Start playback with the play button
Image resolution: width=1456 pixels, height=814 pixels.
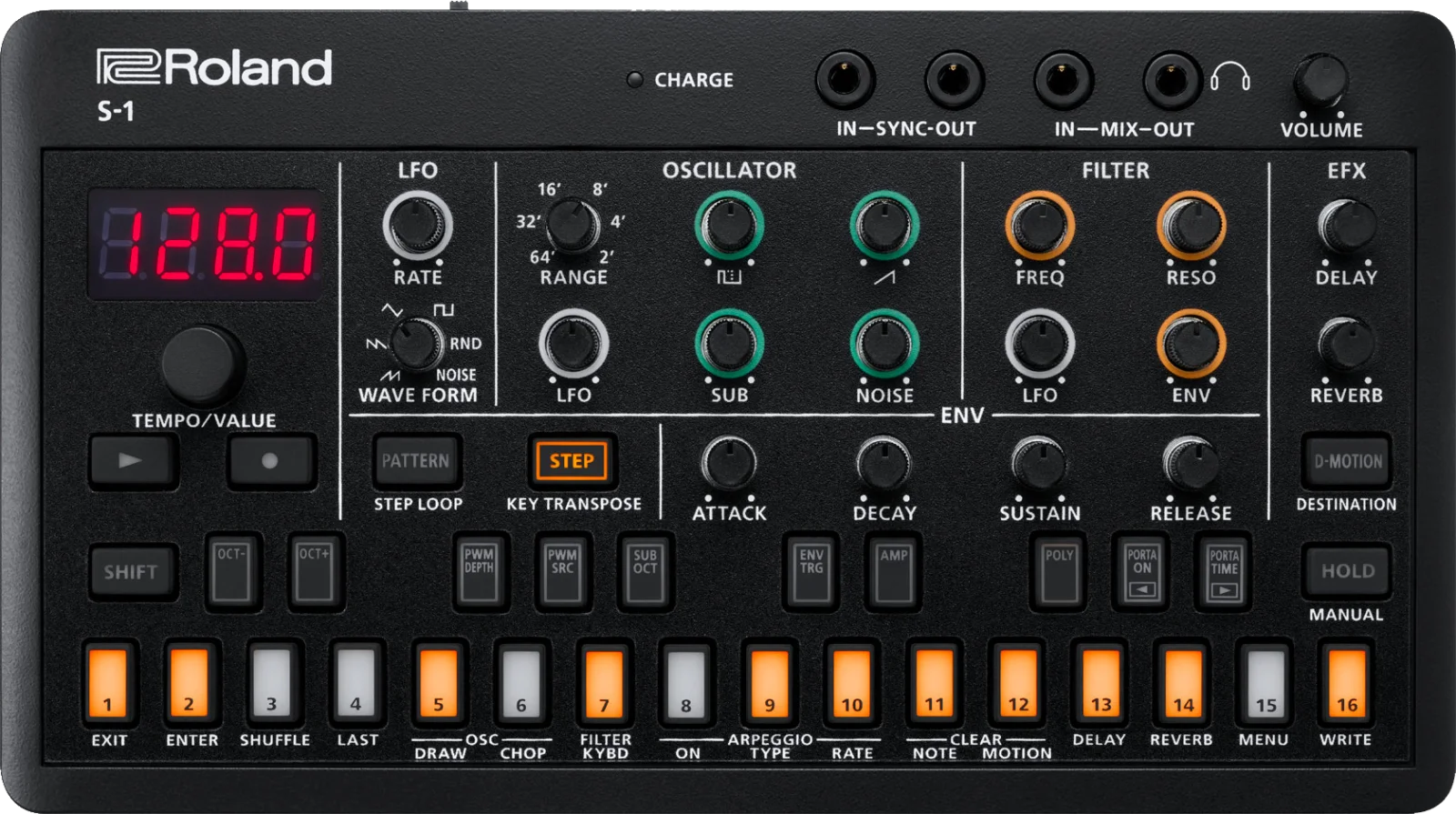[133, 461]
